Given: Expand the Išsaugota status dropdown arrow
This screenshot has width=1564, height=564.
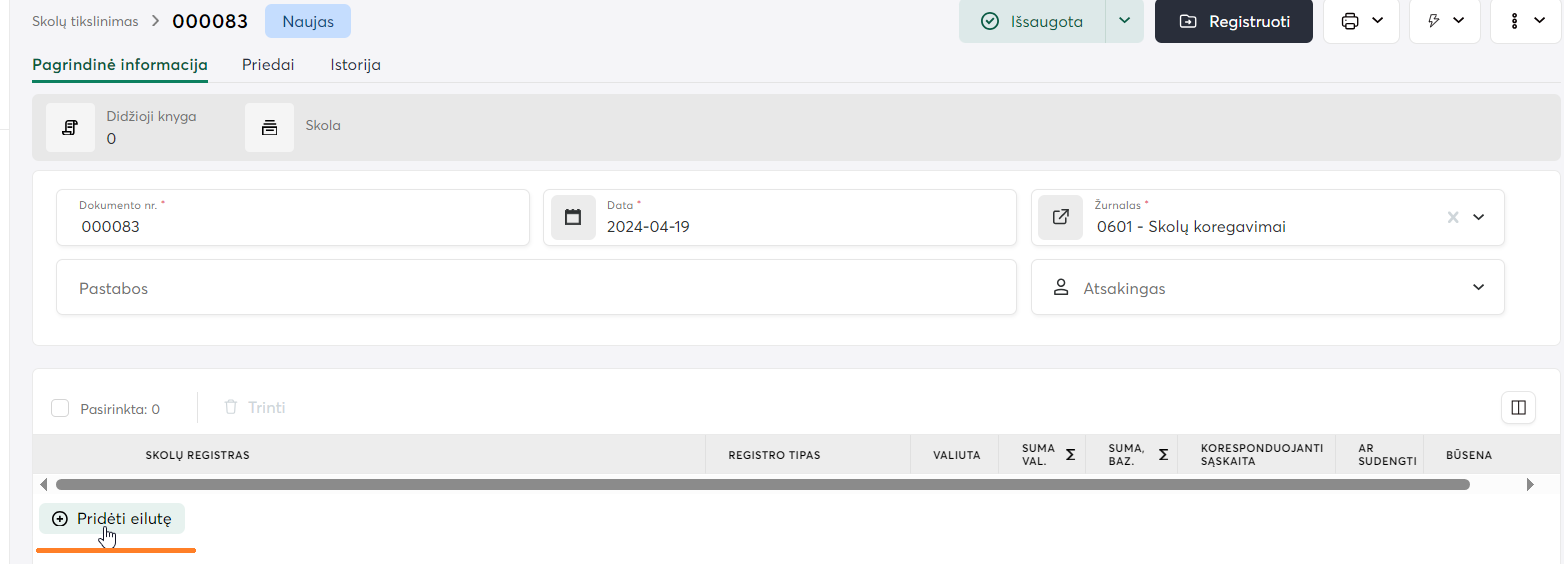Looking at the screenshot, I should pyautogui.click(x=1124, y=21).
